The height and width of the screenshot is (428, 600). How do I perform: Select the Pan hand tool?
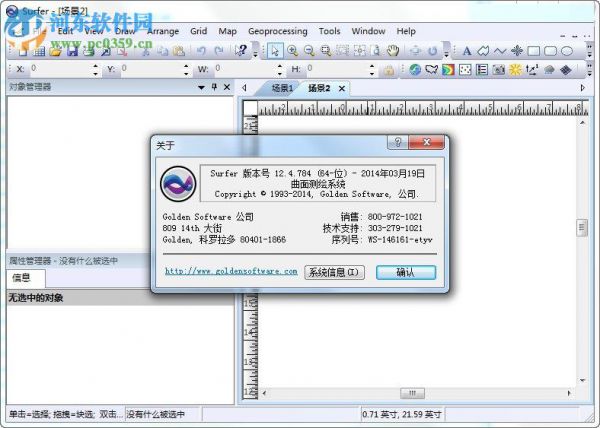coord(393,51)
